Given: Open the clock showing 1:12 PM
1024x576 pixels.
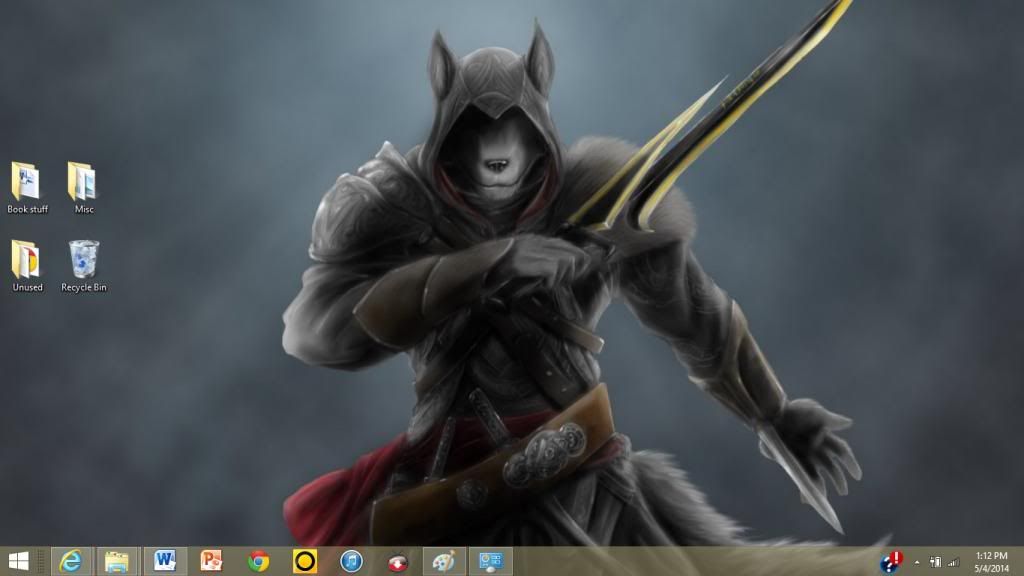Looking at the screenshot, I should coord(991,562).
